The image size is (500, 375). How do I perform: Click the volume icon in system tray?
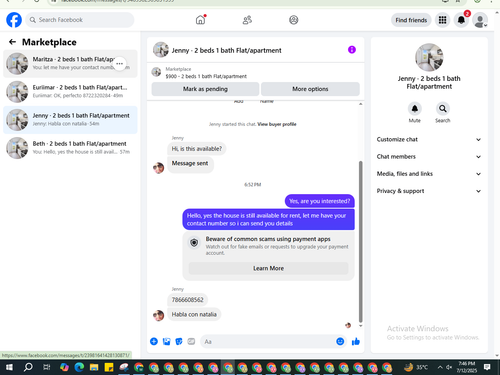tap(449, 367)
